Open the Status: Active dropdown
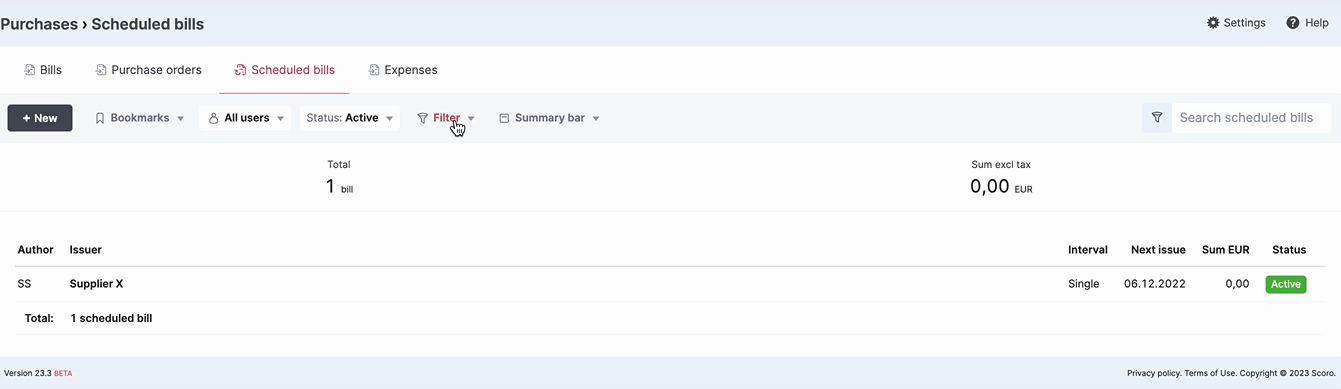1341x389 pixels. [349, 118]
